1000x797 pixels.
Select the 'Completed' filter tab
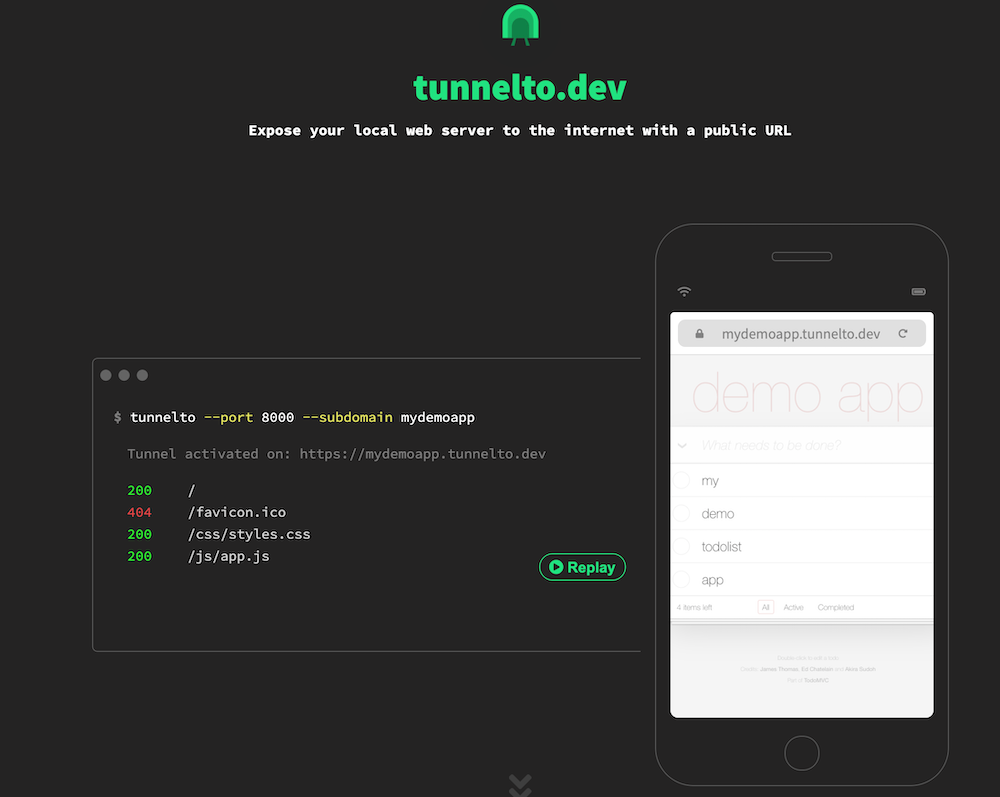[x=835, y=607]
